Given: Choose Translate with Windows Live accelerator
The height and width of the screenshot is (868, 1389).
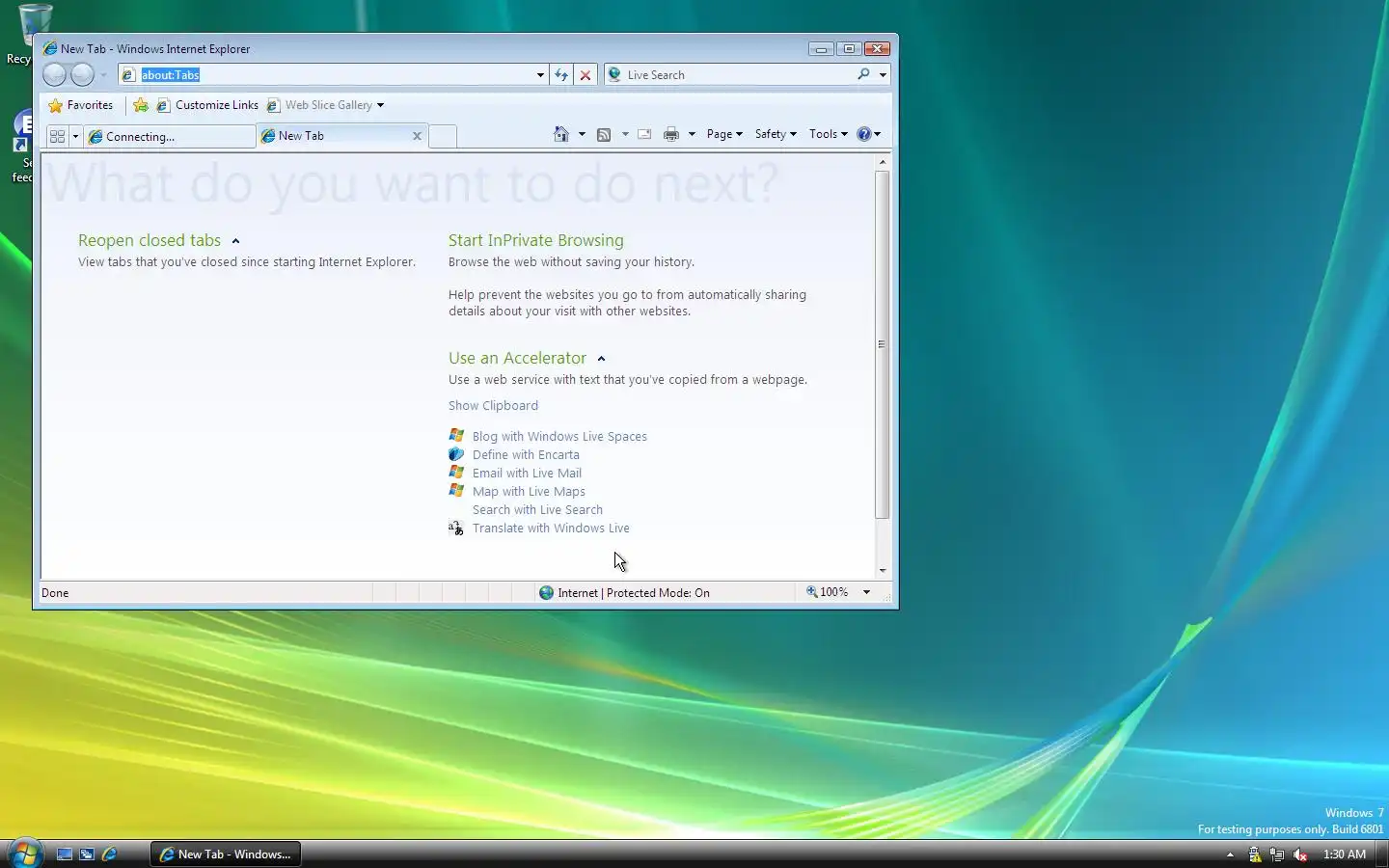Looking at the screenshot, I should (551, 529).
